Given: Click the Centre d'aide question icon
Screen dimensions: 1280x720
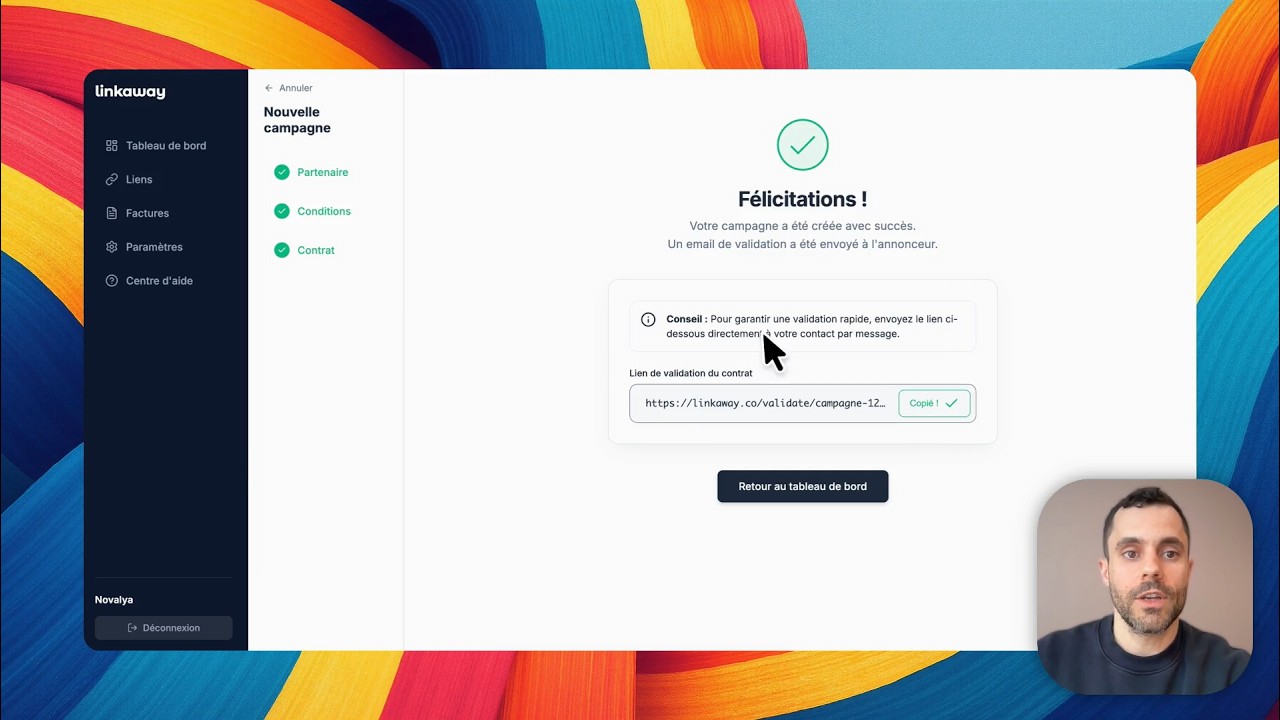Looking at the screenshot, I should tap(112, 281).
